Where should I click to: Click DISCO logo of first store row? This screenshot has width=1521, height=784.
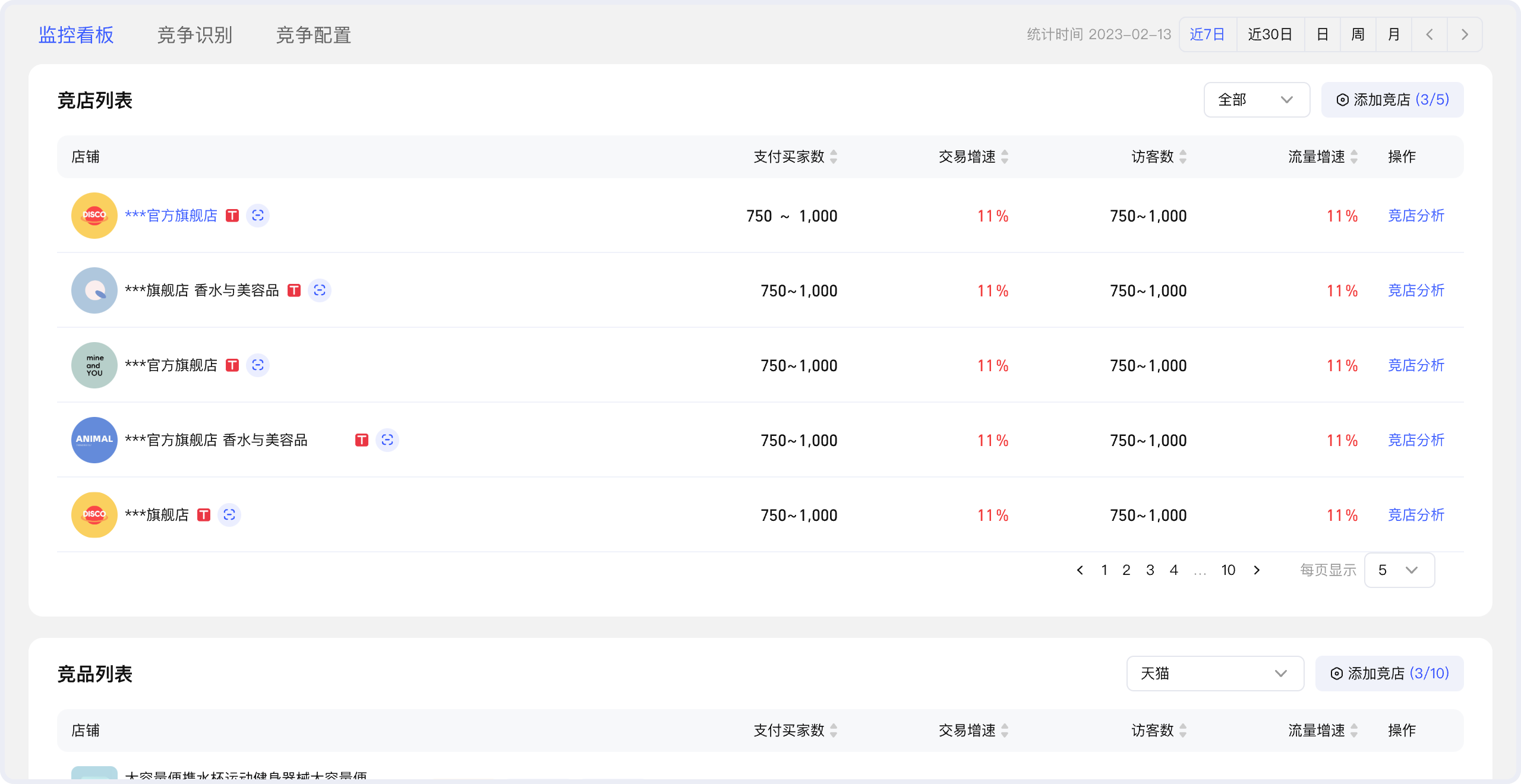click(94, 216)
